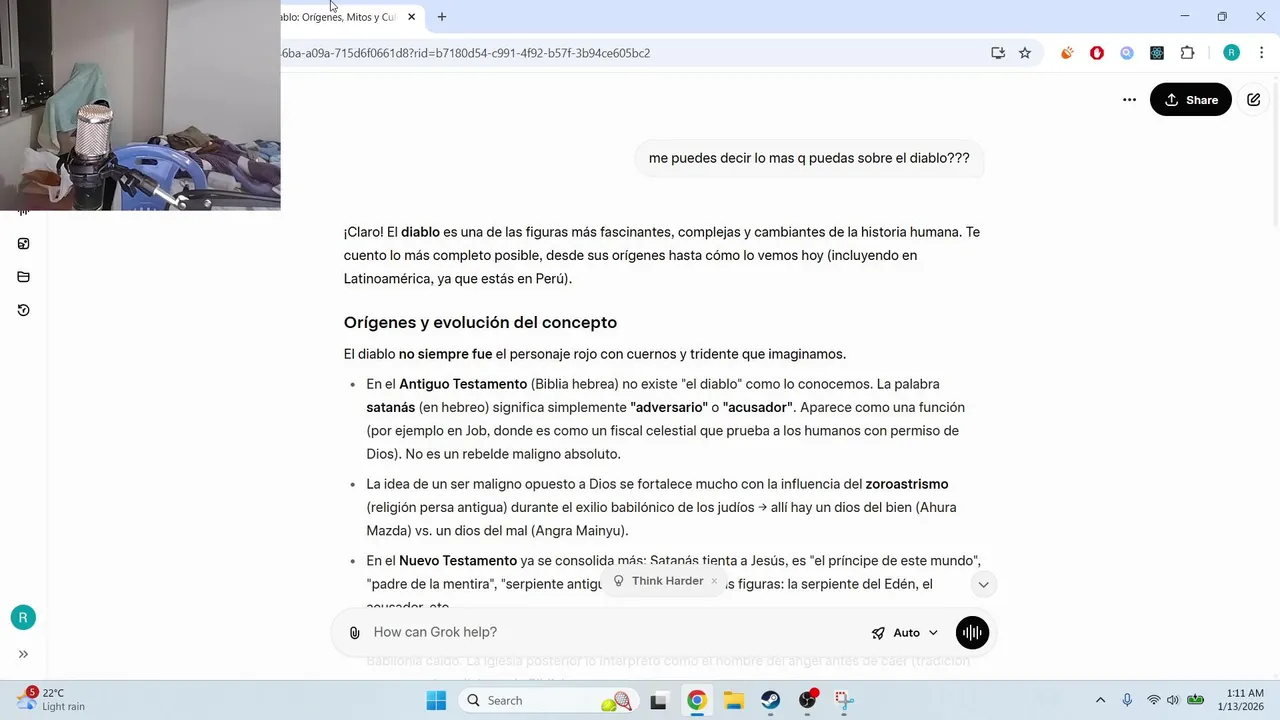Open File Explorer from the taskbar
This screenshot has height=720, width=1280.
734,700
